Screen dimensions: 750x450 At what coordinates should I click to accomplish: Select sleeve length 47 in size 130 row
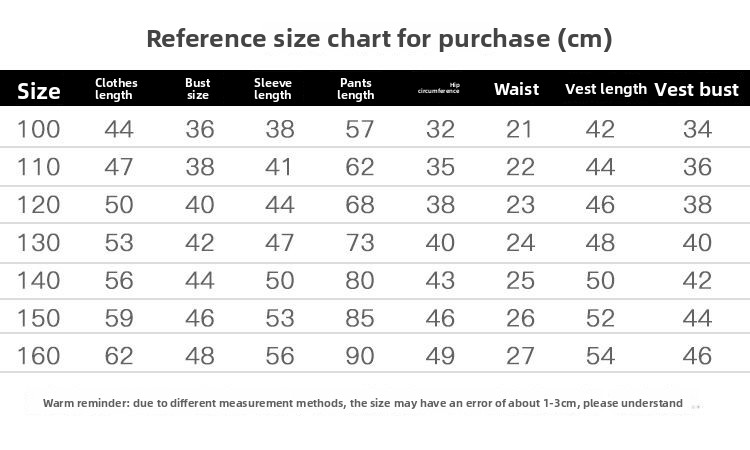coord(280,243)
